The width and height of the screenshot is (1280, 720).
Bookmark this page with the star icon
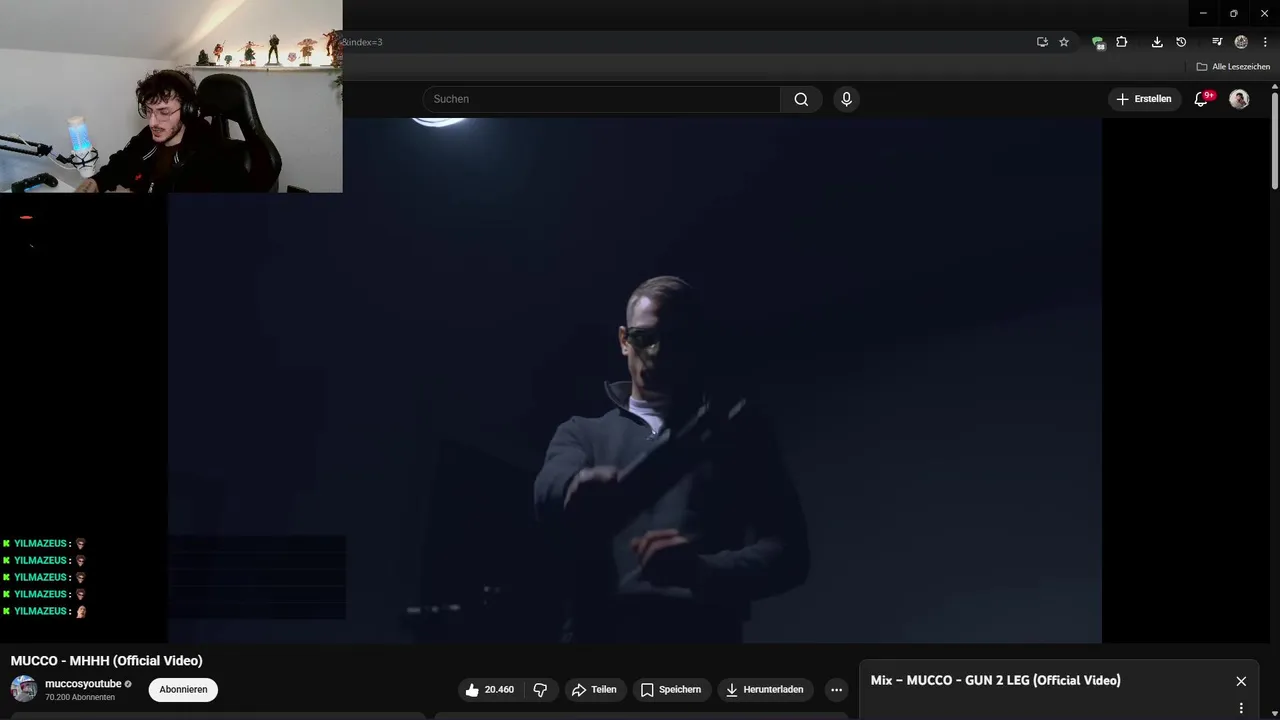tap(1064, 42)
